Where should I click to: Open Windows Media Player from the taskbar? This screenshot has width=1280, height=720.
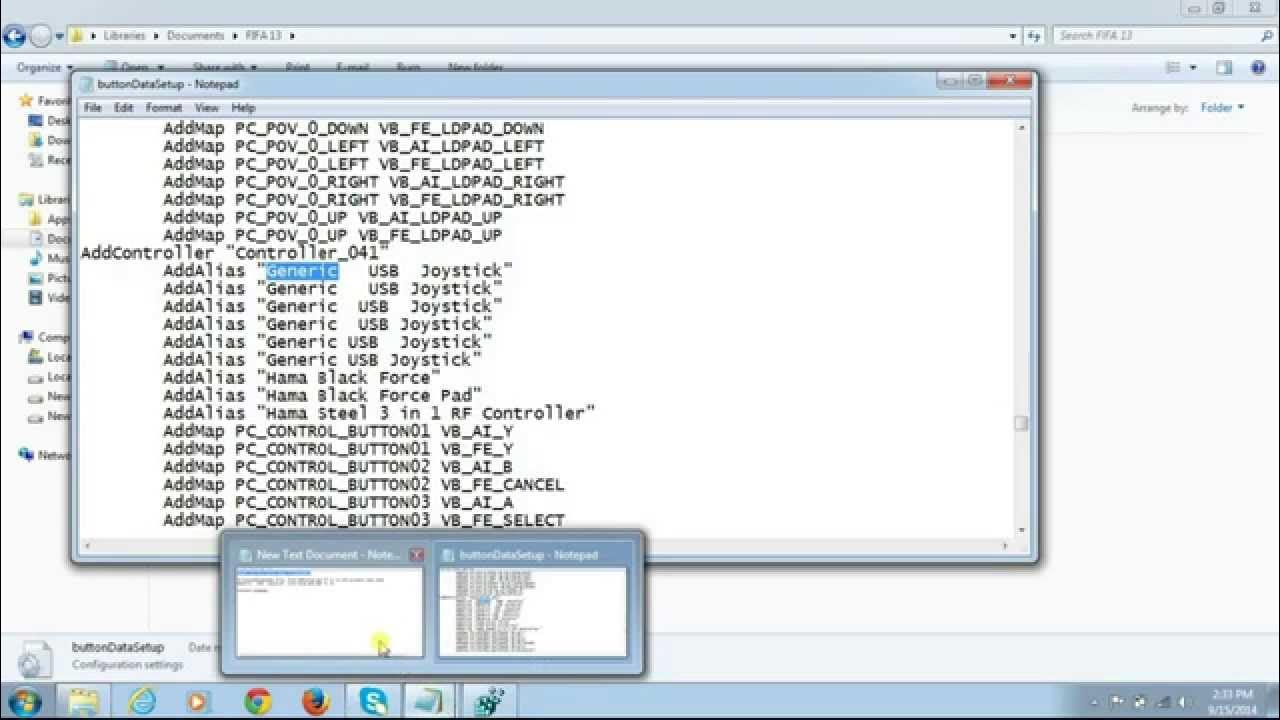coord(197,702)
